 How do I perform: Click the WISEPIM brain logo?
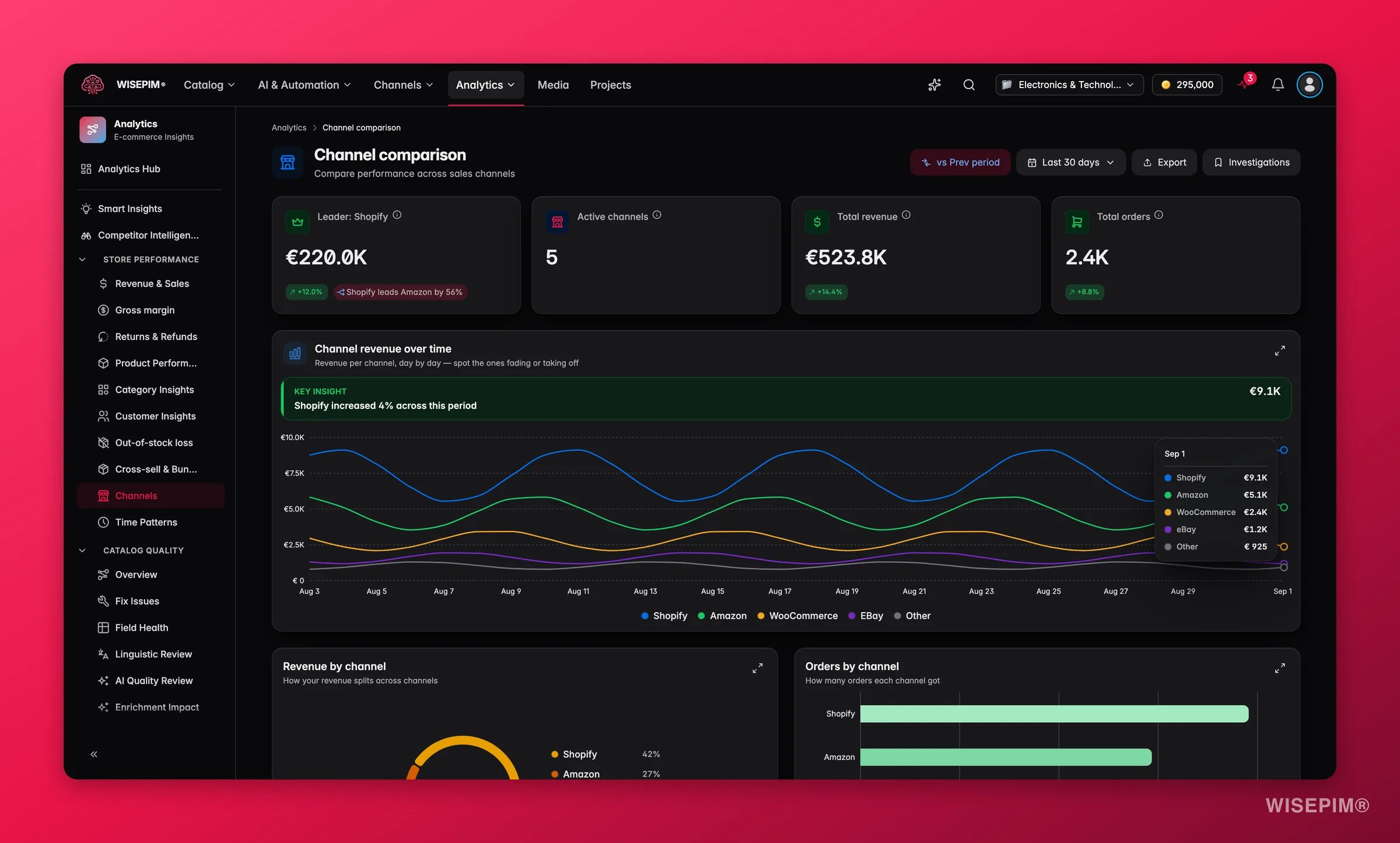coord(92,85)
